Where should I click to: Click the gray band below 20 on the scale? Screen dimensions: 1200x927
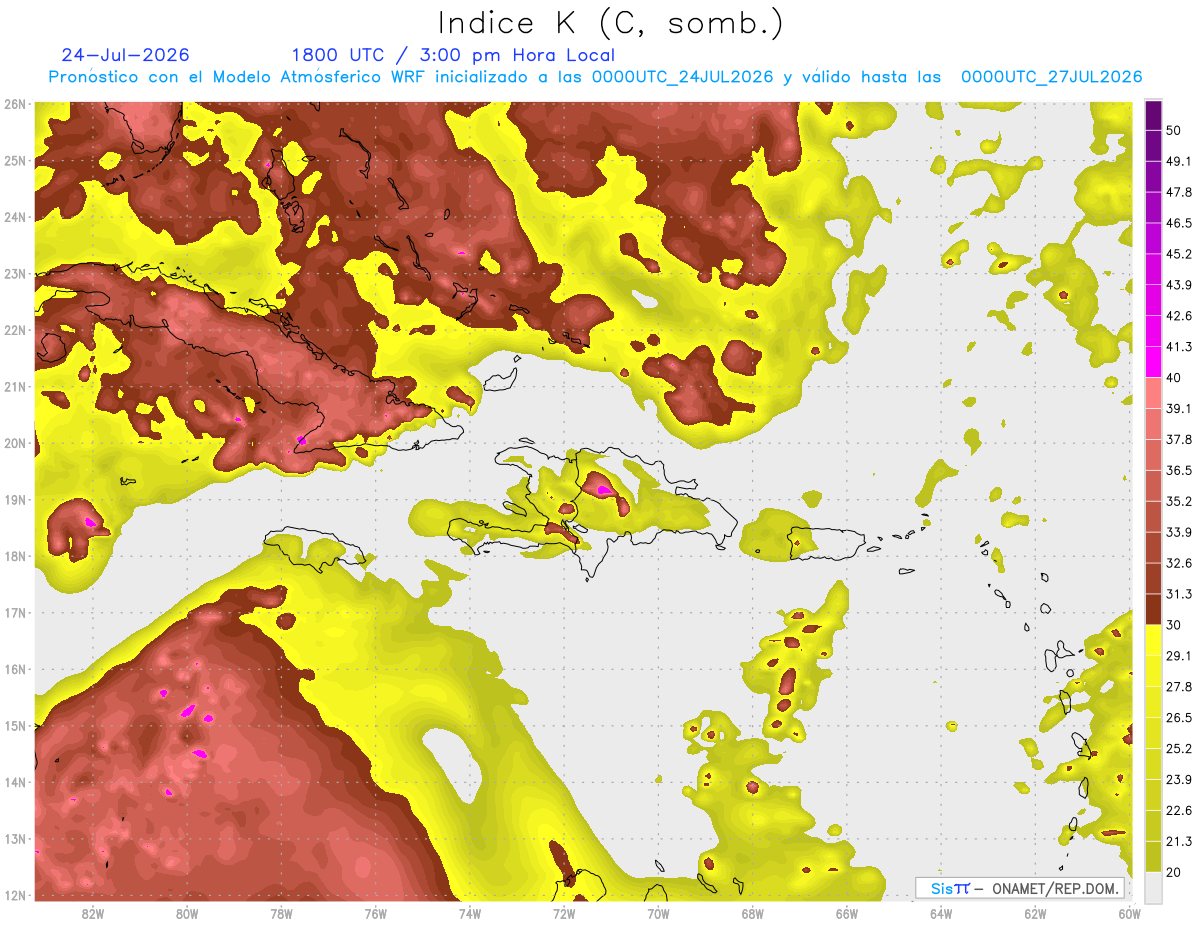(1153, 886)
